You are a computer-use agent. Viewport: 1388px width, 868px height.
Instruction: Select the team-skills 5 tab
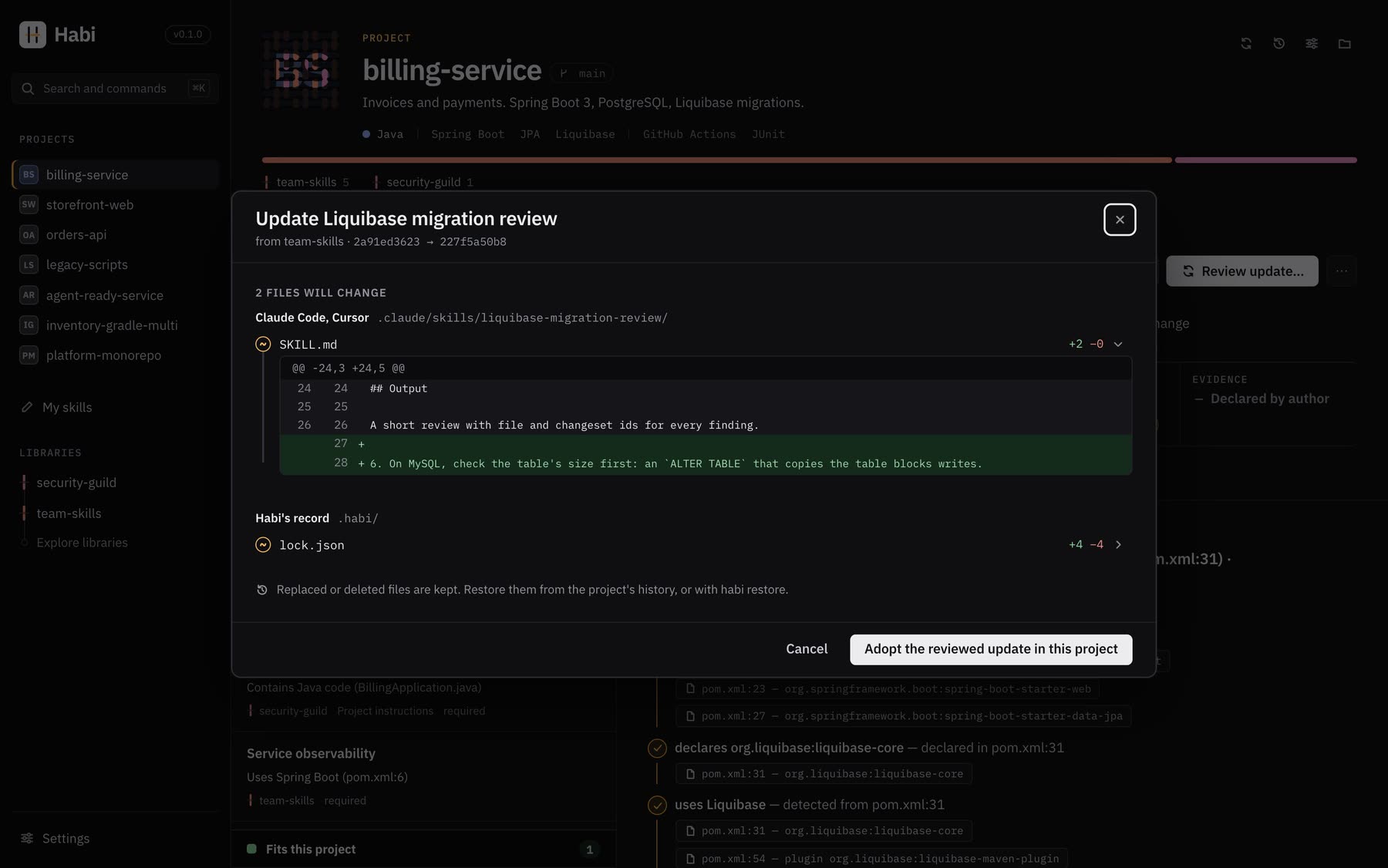point(308,183)
